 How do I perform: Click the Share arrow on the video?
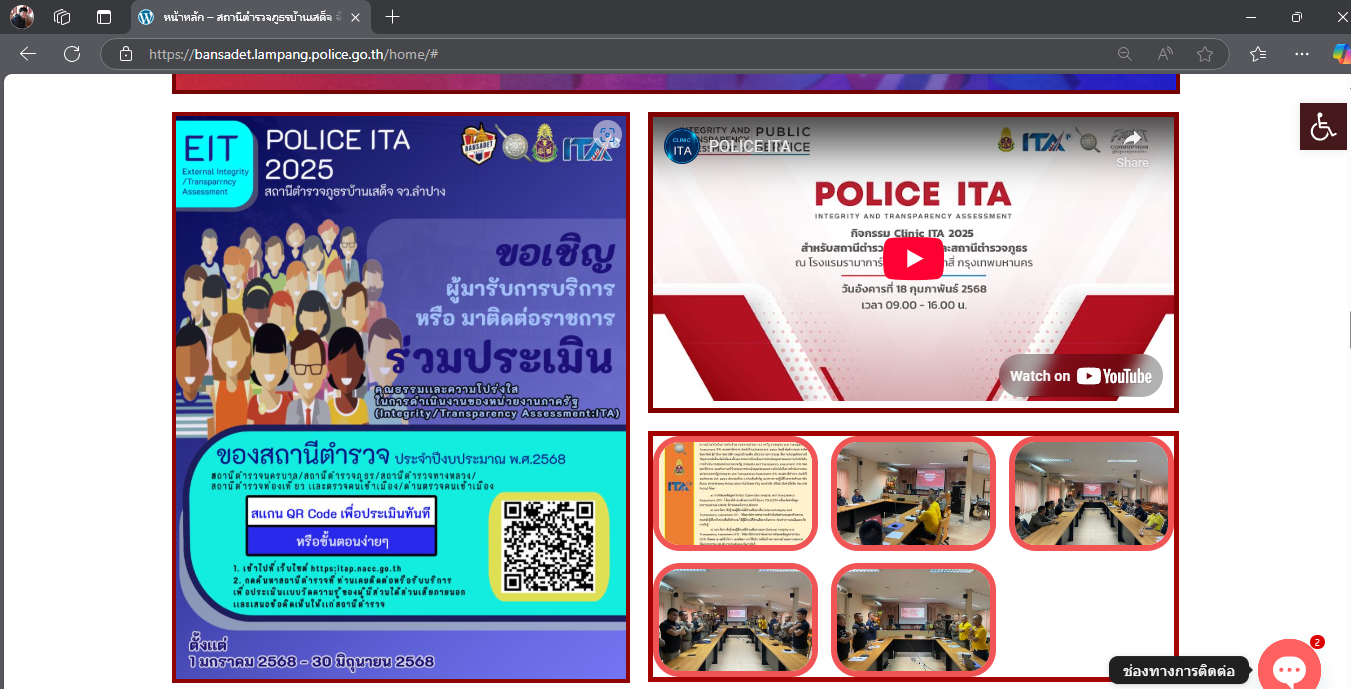pyautogui.click(x=1132, y=146)
